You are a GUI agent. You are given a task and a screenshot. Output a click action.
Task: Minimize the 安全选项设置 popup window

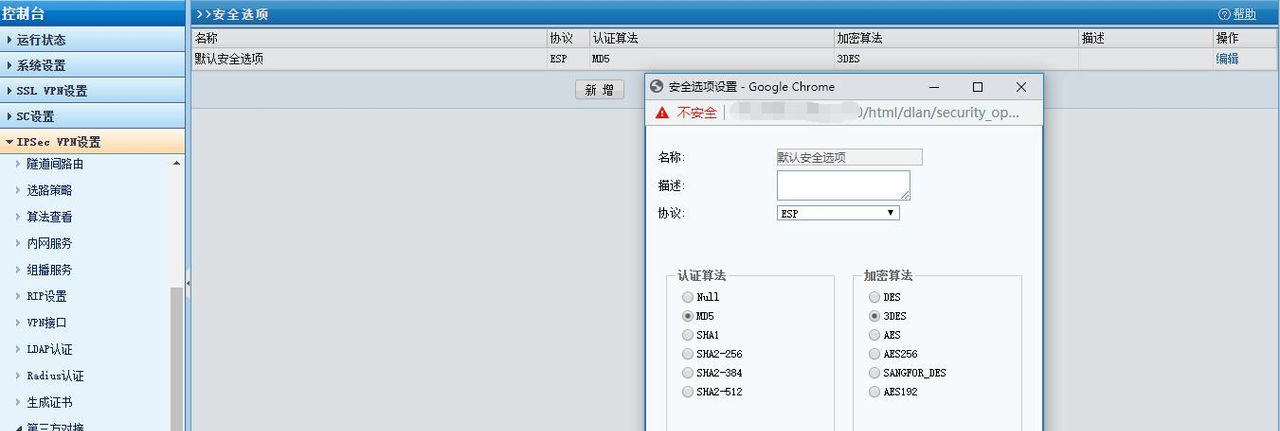click(934, 87)
